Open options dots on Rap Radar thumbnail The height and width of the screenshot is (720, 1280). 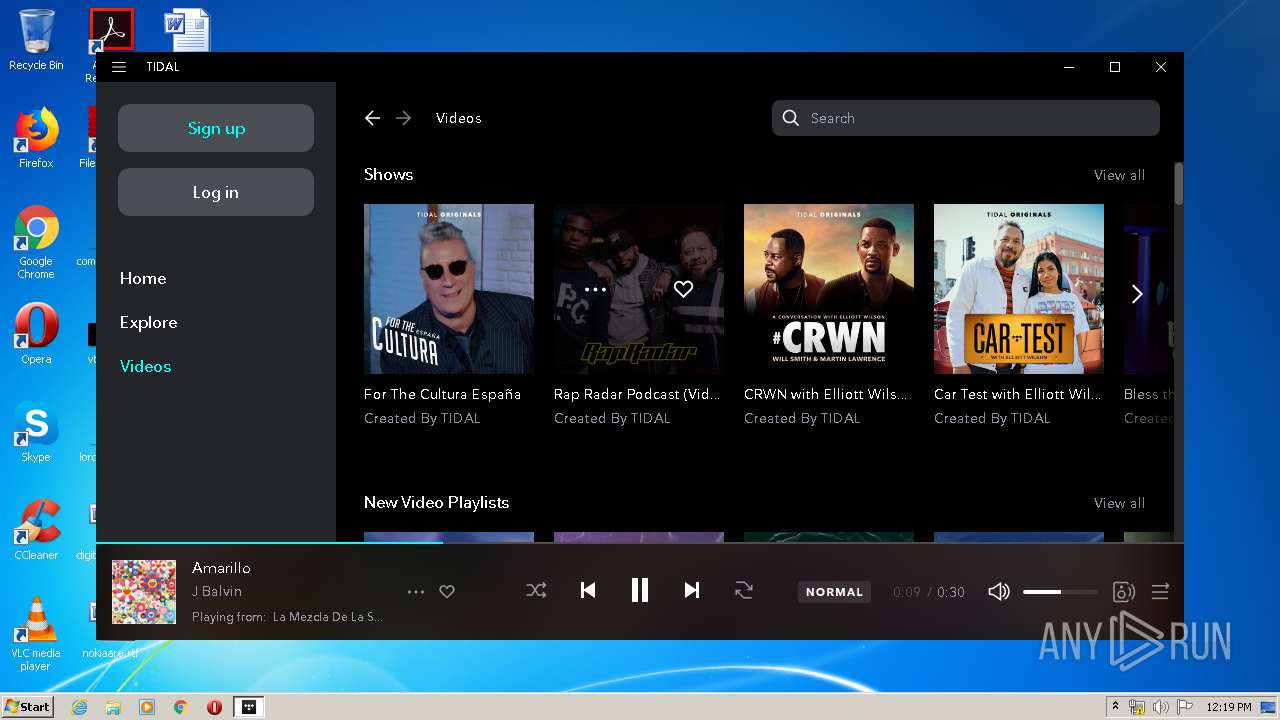click(595, 289)
